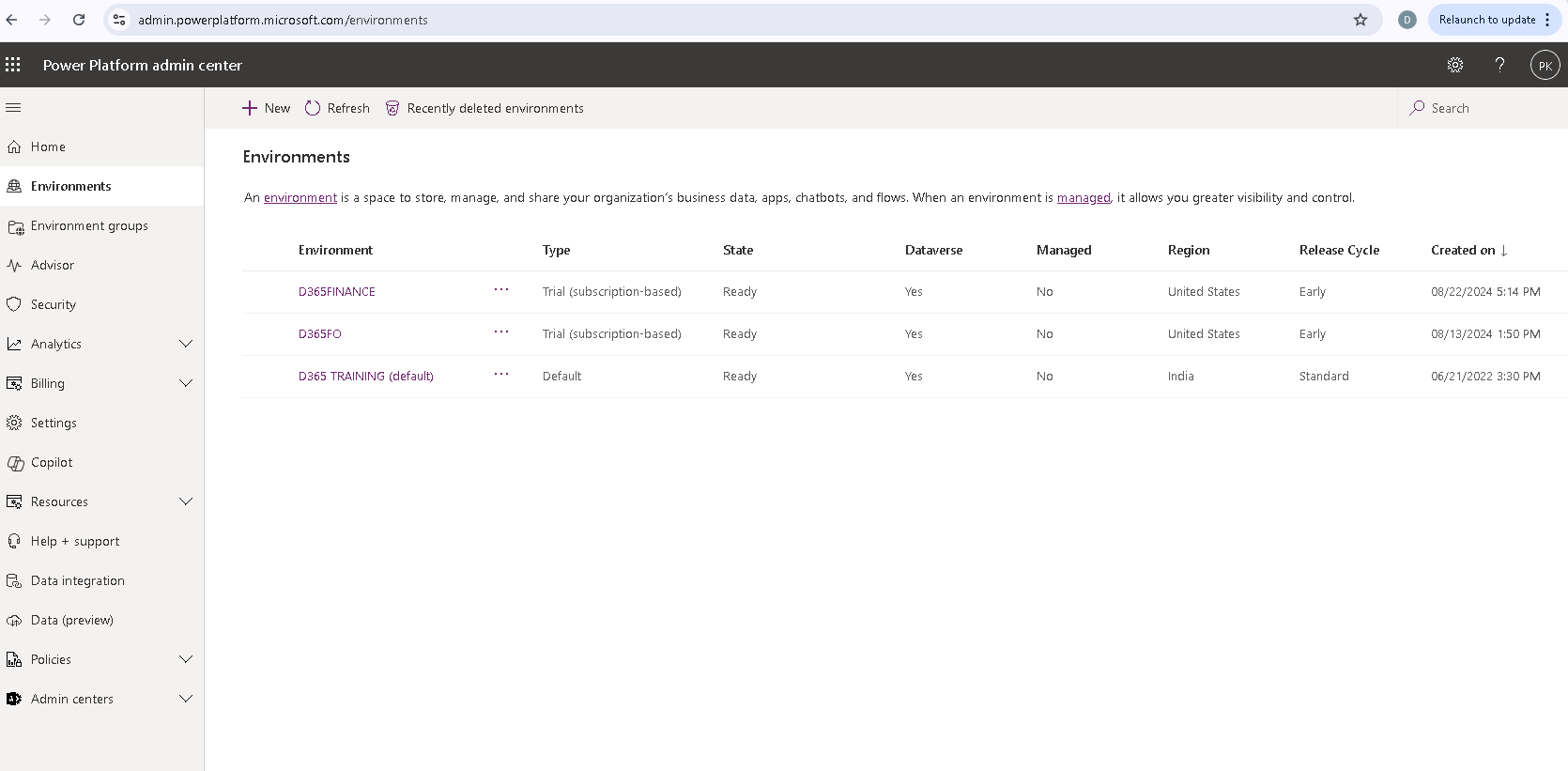Select the 'Default' type cell
Screen dimensions: 1568x771
click(x=561, y=377)
